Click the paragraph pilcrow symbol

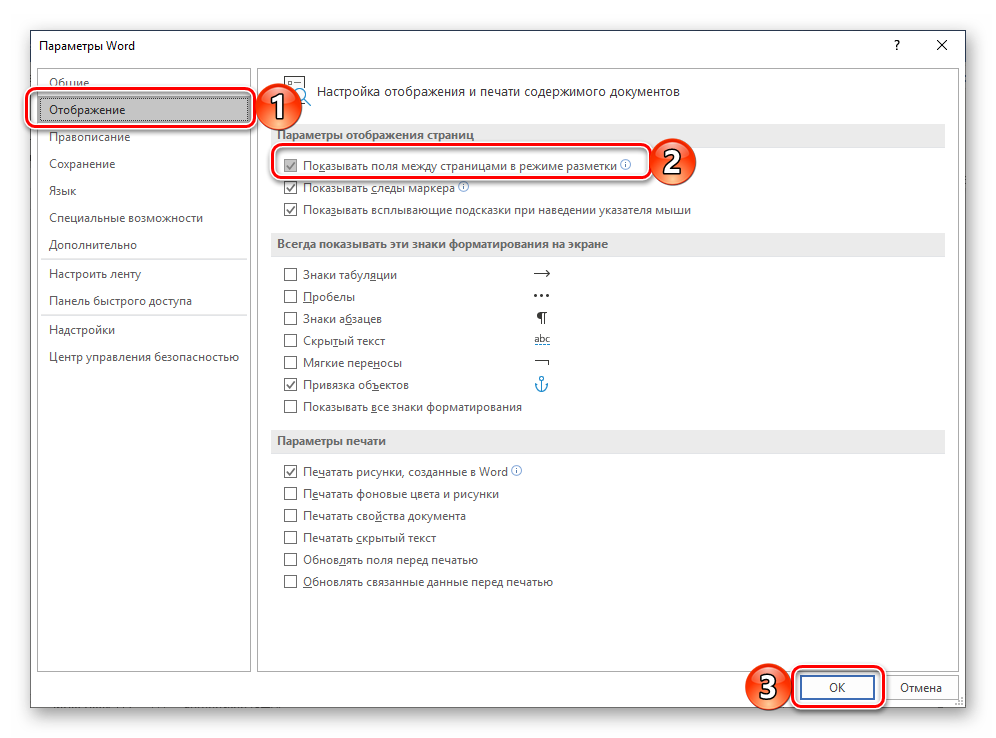click(x=542, y=318)
